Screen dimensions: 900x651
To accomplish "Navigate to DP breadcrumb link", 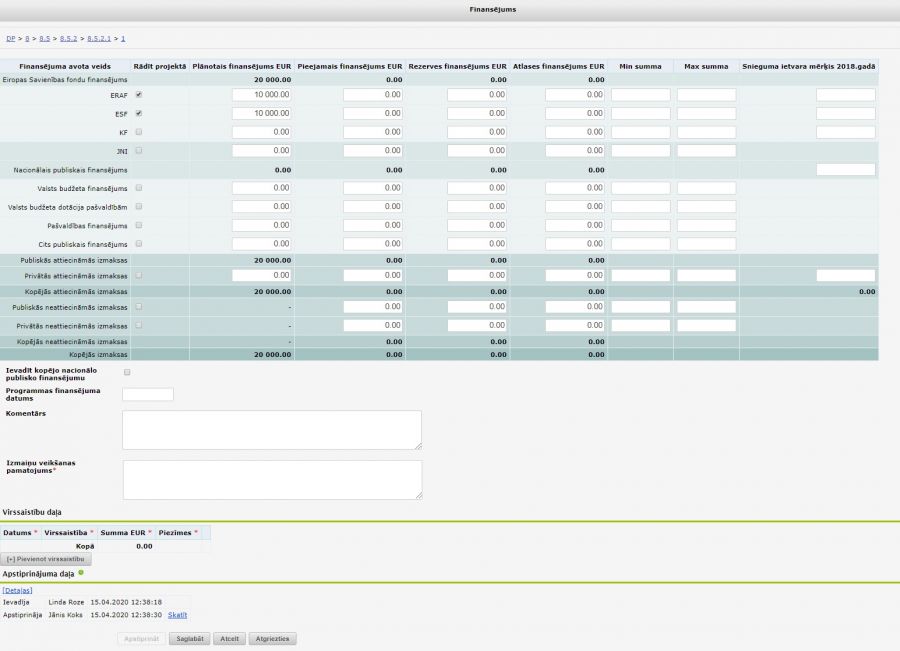I will tap(10, 38).
